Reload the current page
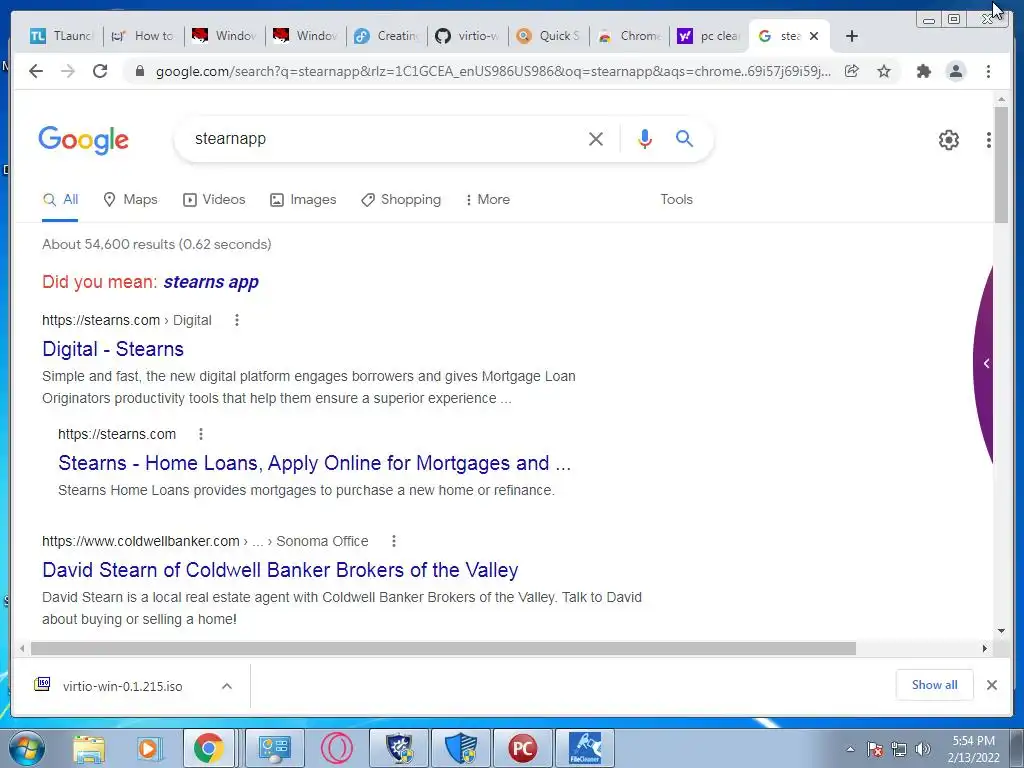 100,71
